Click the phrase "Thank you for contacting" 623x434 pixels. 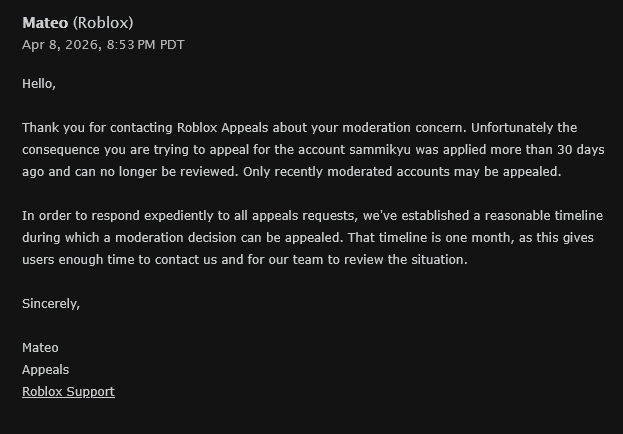tap(97, 128)
